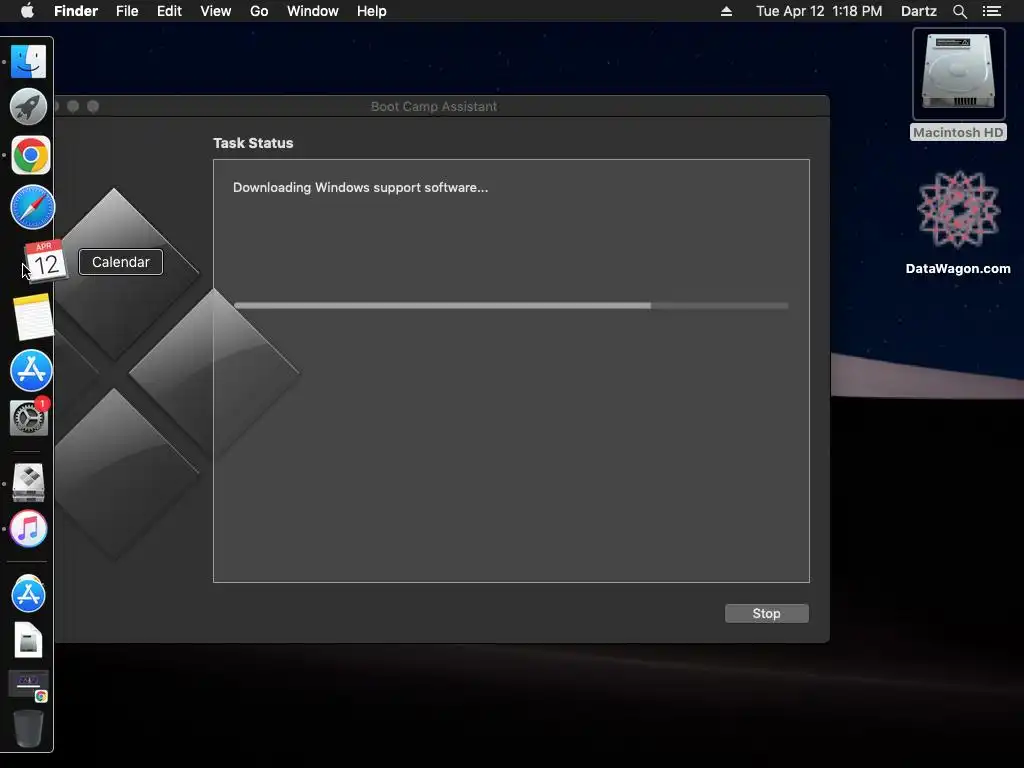Screen dimensions: 1024x768
Task: Click the Calendar tooltip label
Action: point(121,262)
